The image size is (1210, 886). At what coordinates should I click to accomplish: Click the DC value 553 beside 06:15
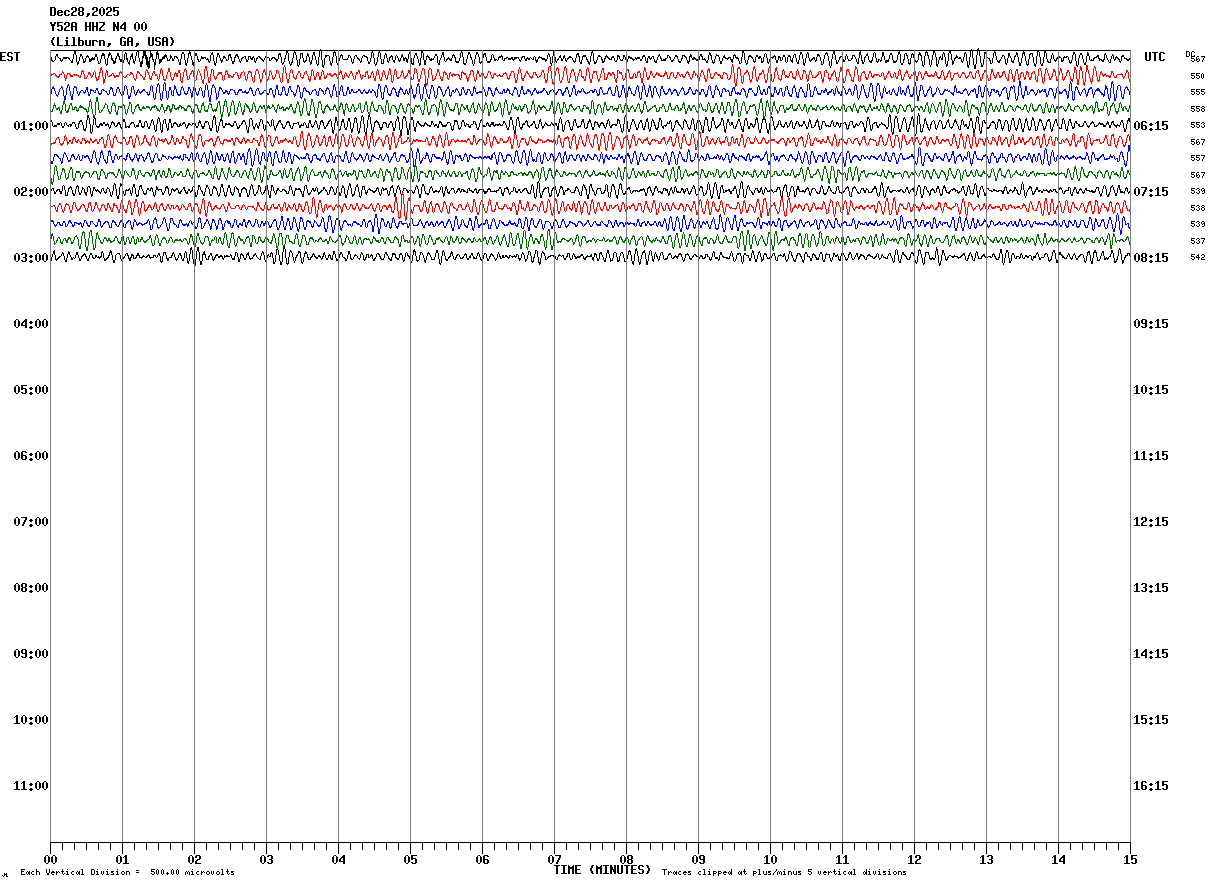1197,125
